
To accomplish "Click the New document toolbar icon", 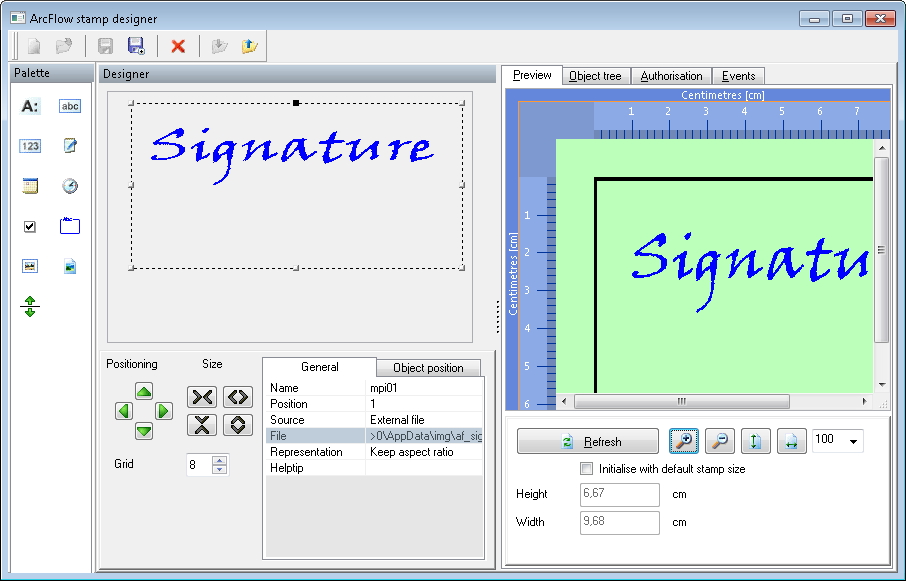I will 35,46.
